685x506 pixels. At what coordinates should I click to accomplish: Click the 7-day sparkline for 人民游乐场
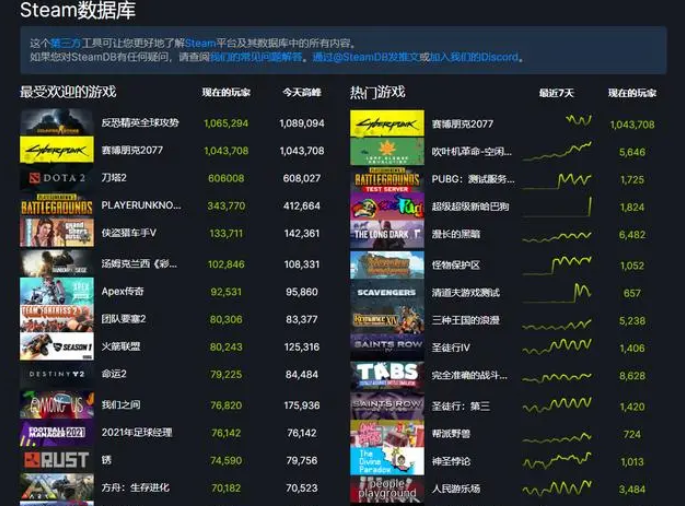pos(557,488)
